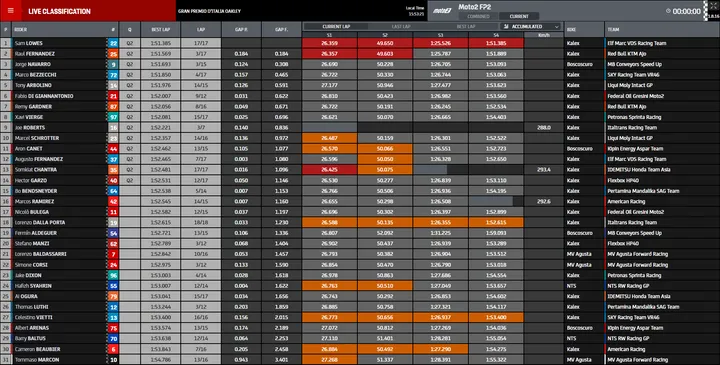The width and height of the screenshot is (720, 365).
Task: Select rider Remy GARDNER
Action: (x=33, y=107)
